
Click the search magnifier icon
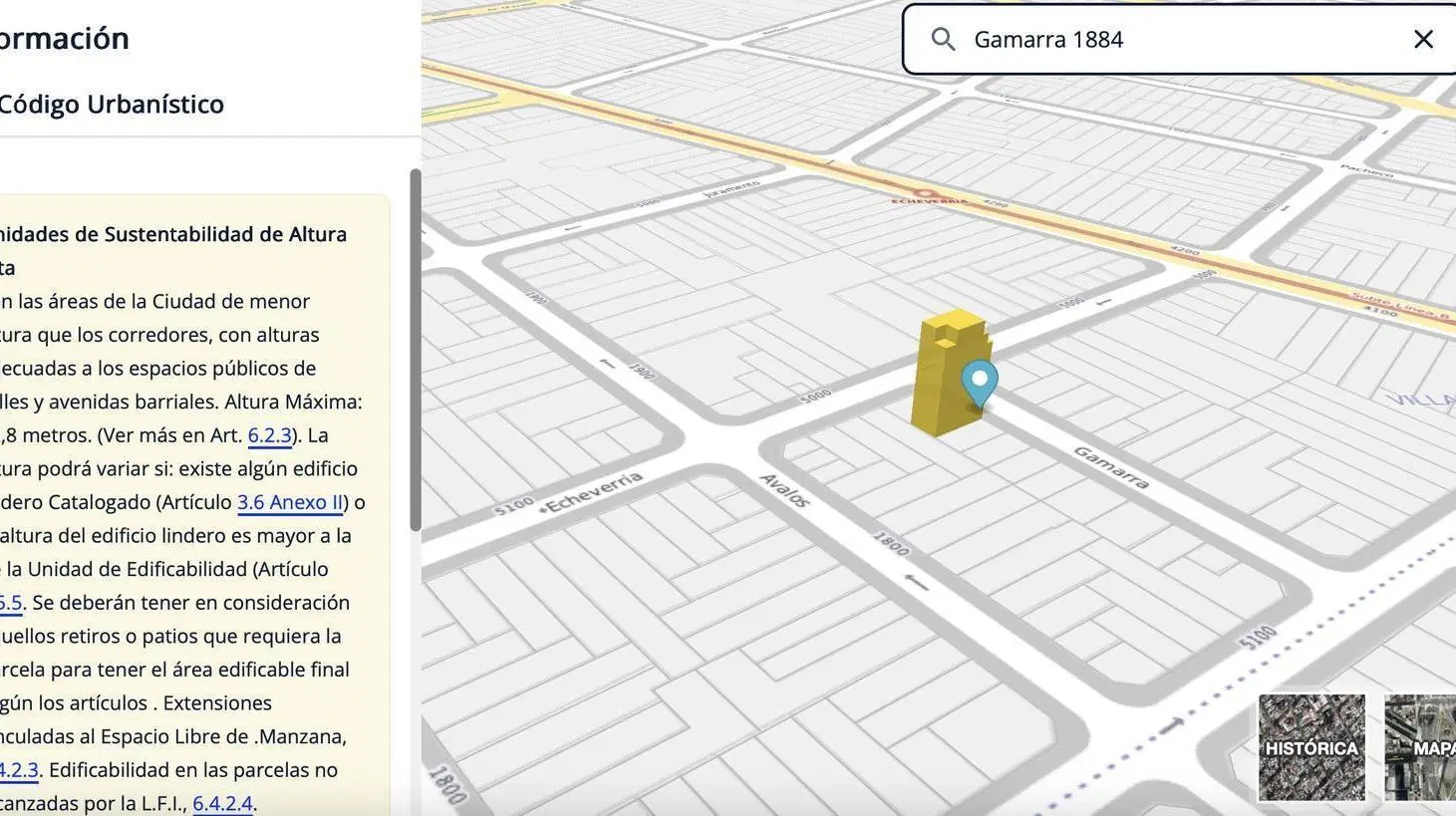pyautogui.click(x=943, y=39)
